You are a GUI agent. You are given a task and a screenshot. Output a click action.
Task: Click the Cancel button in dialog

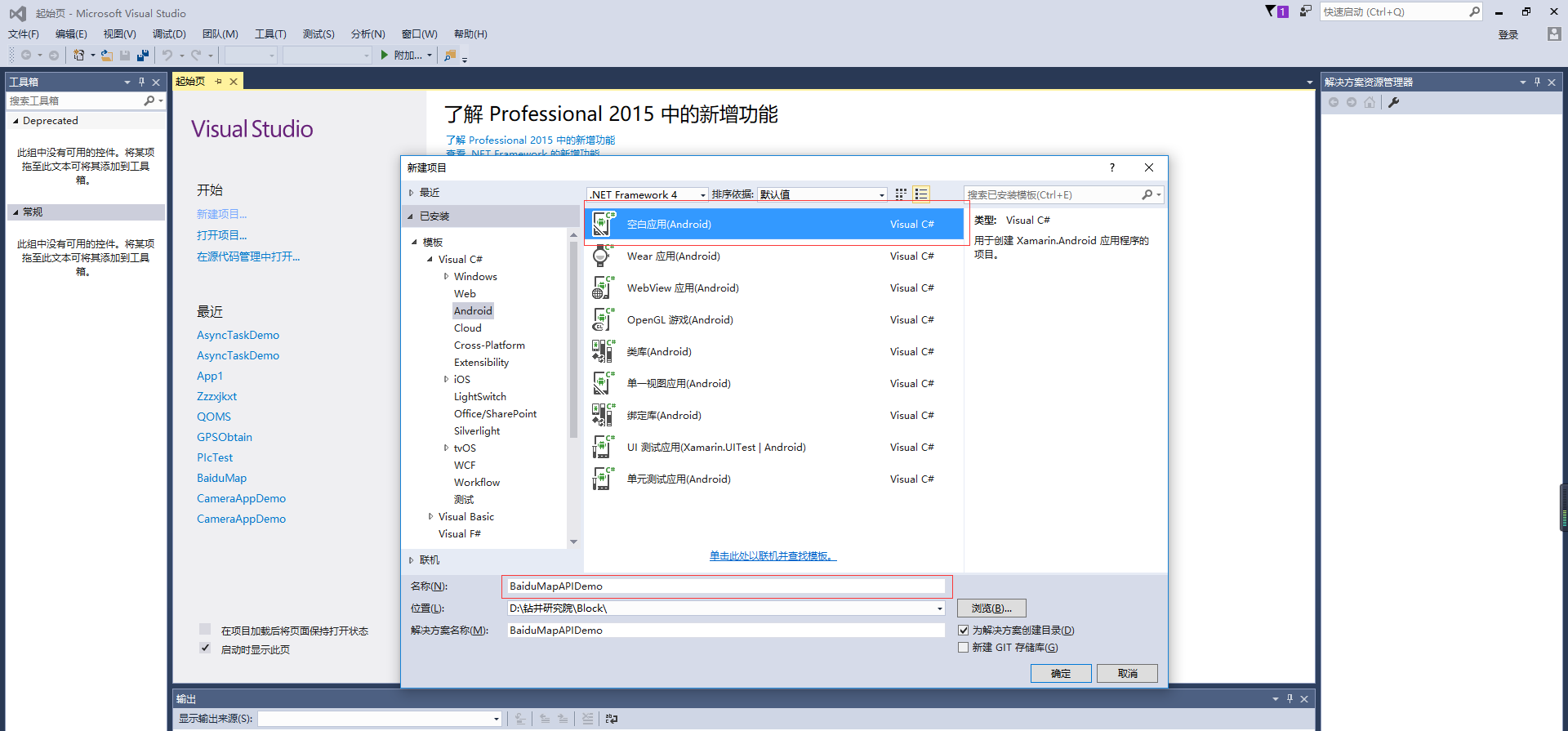1127,673
